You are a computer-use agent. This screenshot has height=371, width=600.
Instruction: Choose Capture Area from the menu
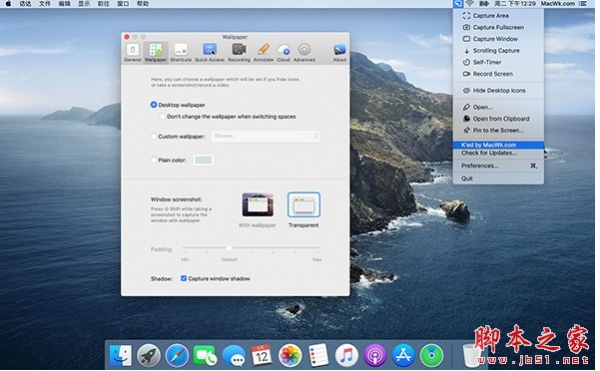click(x=498, y=16)
